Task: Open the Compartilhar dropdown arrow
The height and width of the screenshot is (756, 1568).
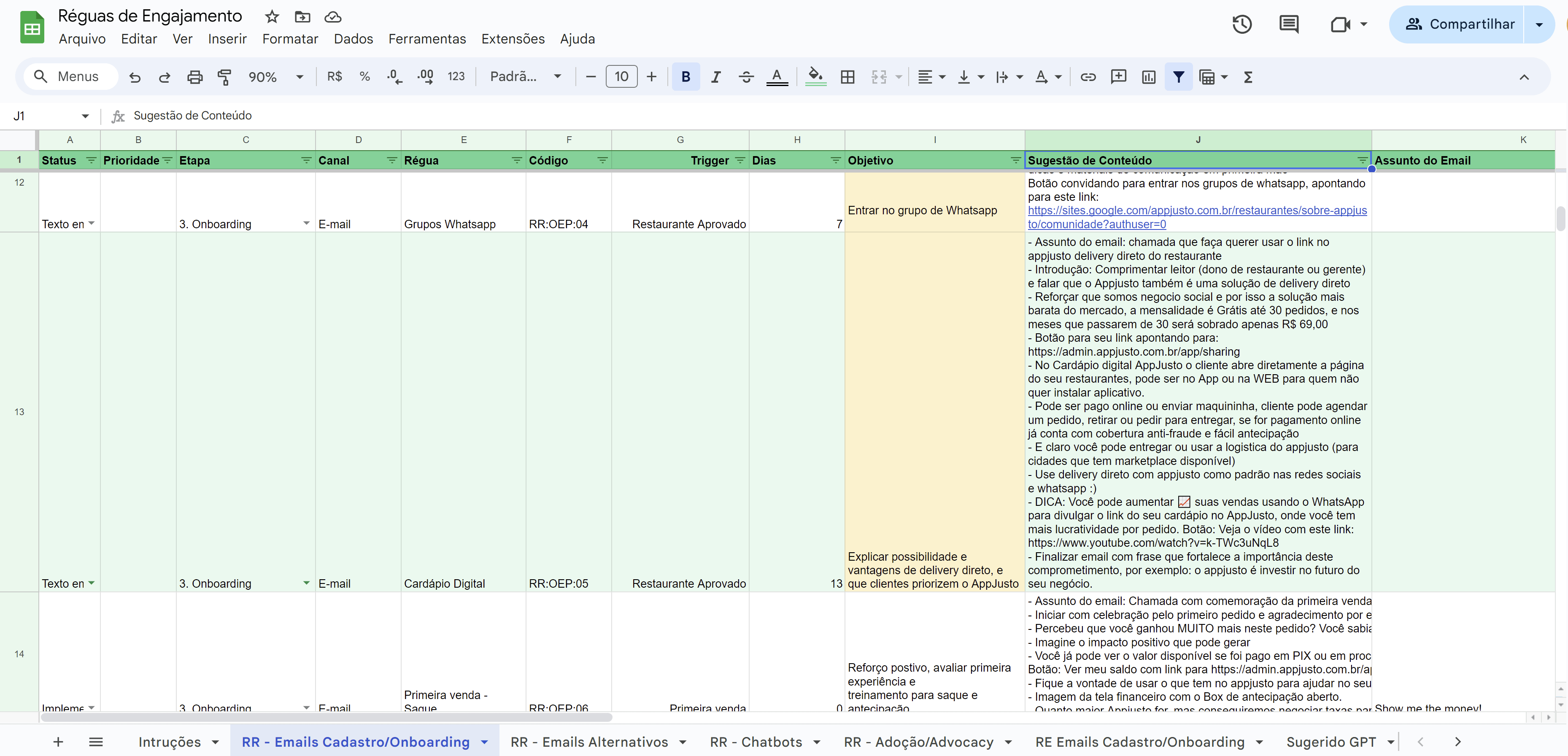Action: 1539,24
